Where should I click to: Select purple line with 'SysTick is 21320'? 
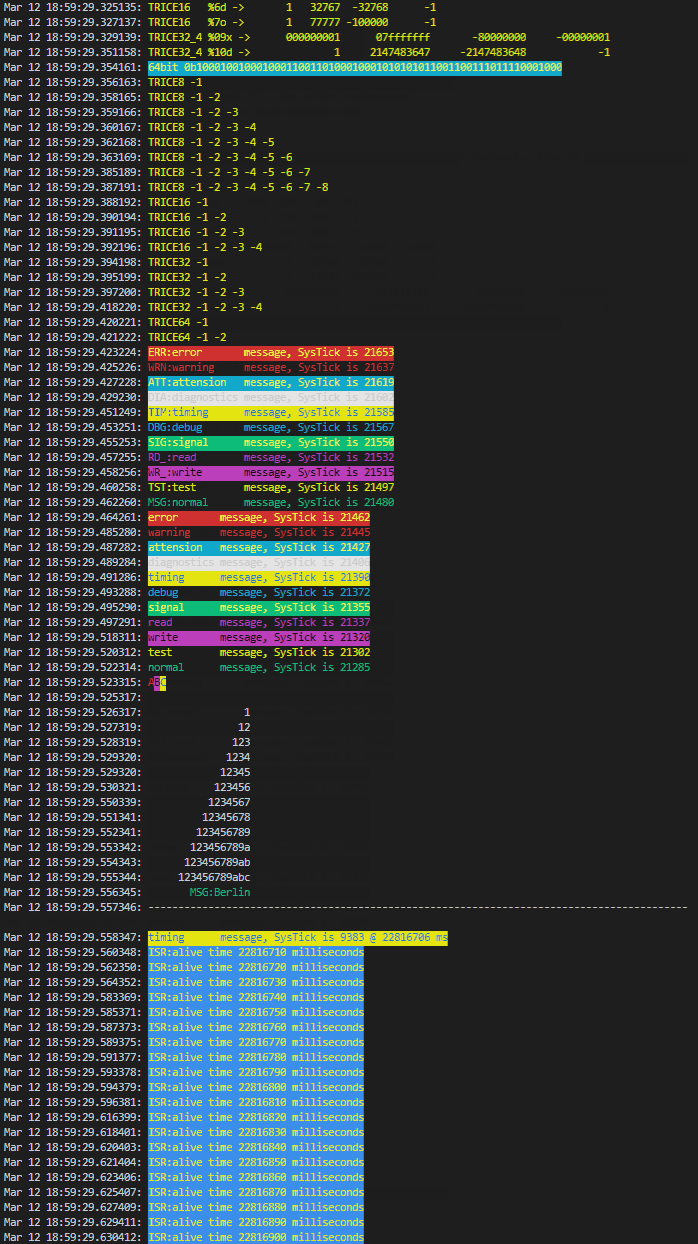pyautogui.click(x=259, y=637)
